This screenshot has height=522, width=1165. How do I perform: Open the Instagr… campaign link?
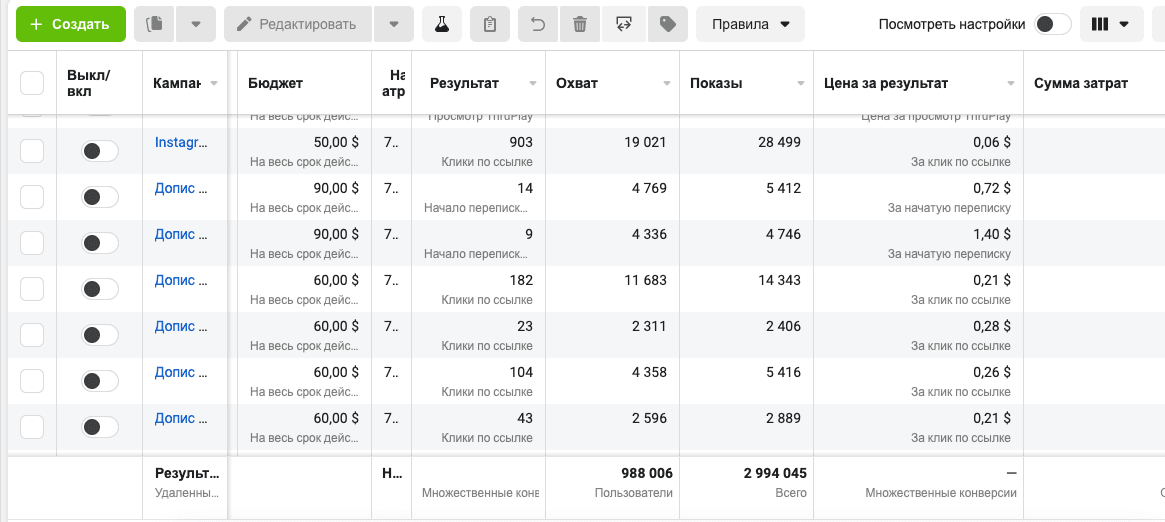[x=181, y=142]
